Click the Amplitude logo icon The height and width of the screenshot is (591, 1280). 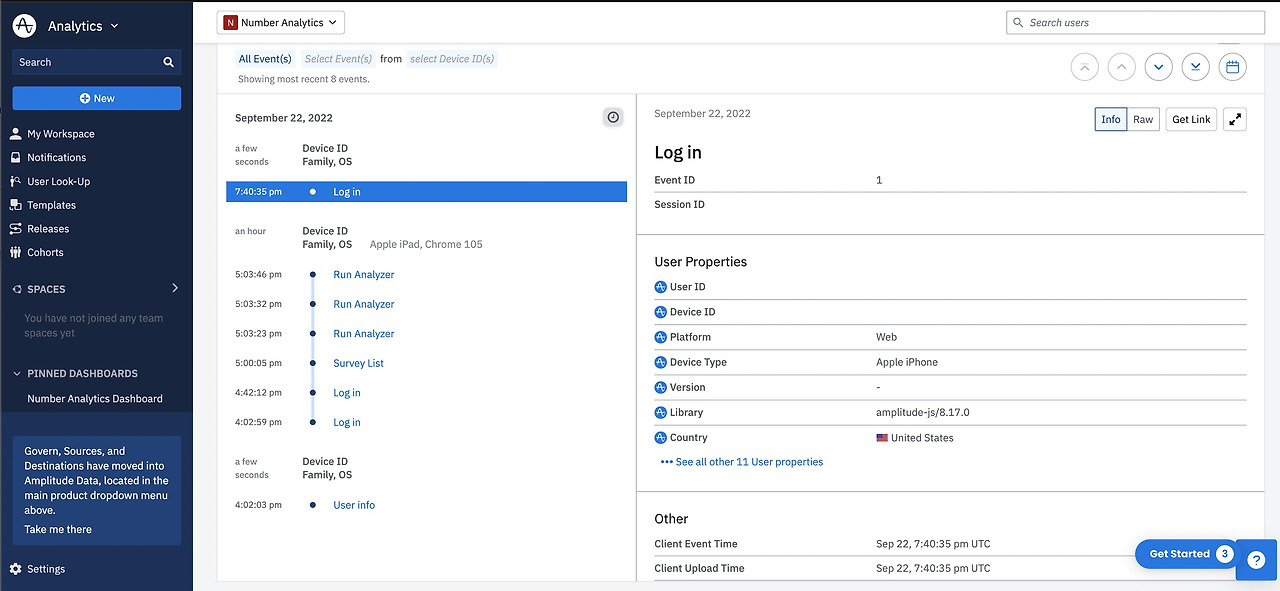[25, 26]
